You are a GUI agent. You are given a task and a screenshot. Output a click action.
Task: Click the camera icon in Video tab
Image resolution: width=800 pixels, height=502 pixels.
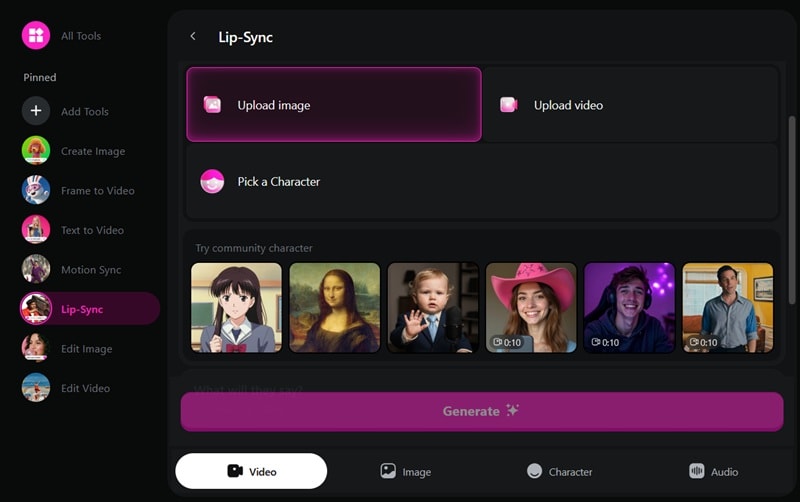click(x=235, y=471)
